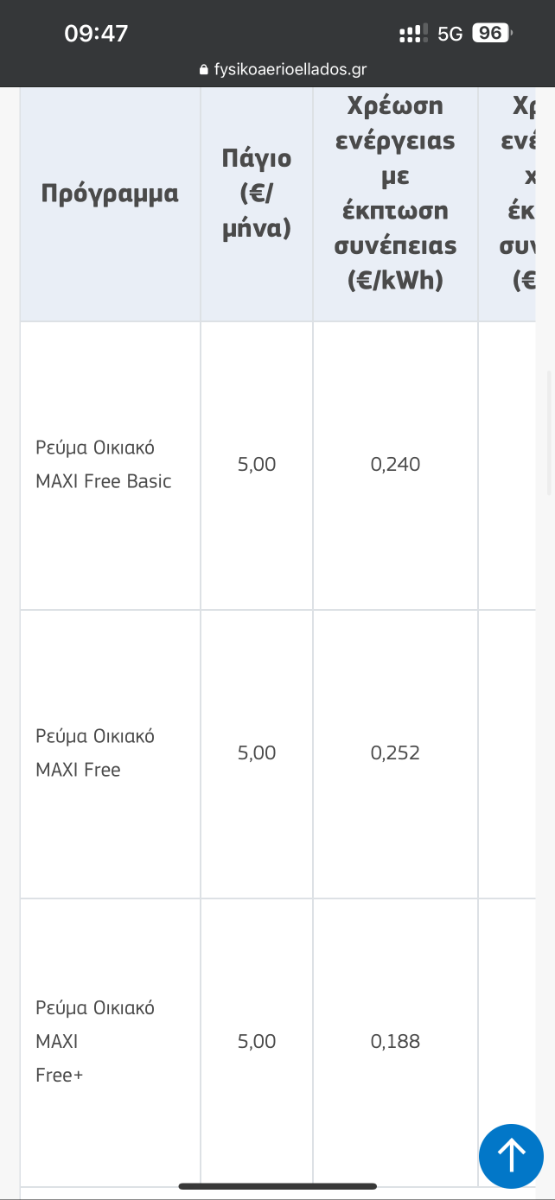Tap the 0,188 energy charge cell
This screenshot has height=1200, width=555.
click(395, 1041)
